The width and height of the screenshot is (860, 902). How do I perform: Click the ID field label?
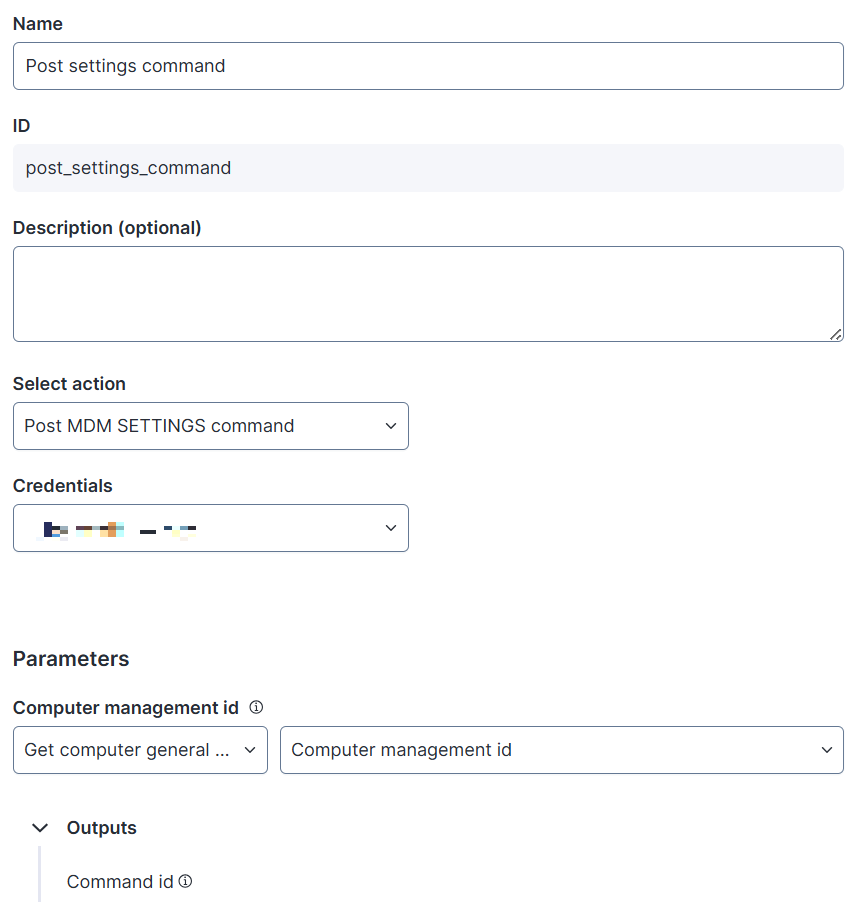pyautogui.click(x=22, y=126)
